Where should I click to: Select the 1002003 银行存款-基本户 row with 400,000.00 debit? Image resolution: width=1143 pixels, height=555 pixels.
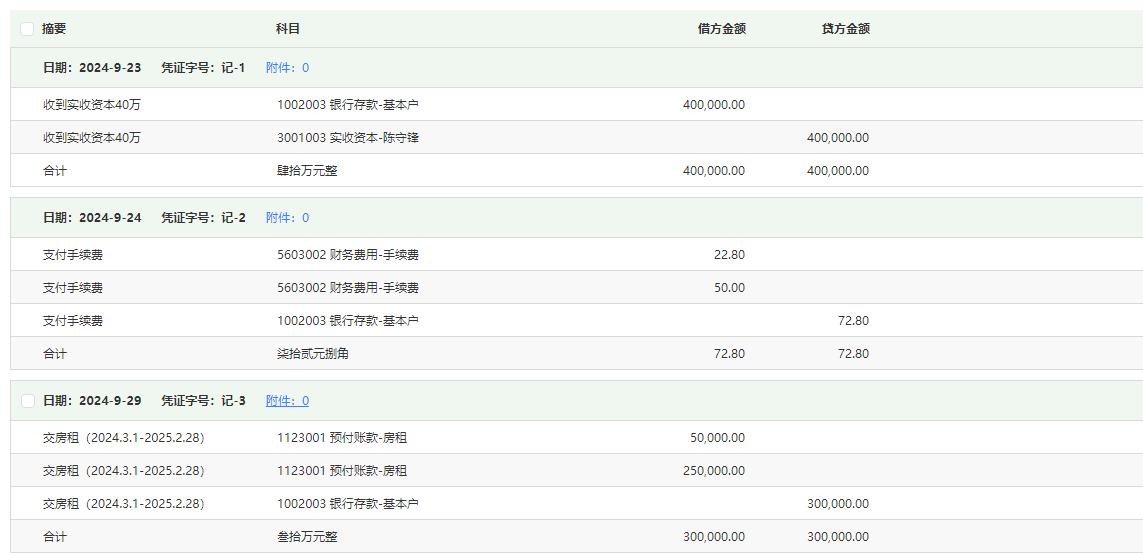tap(577, 104)
